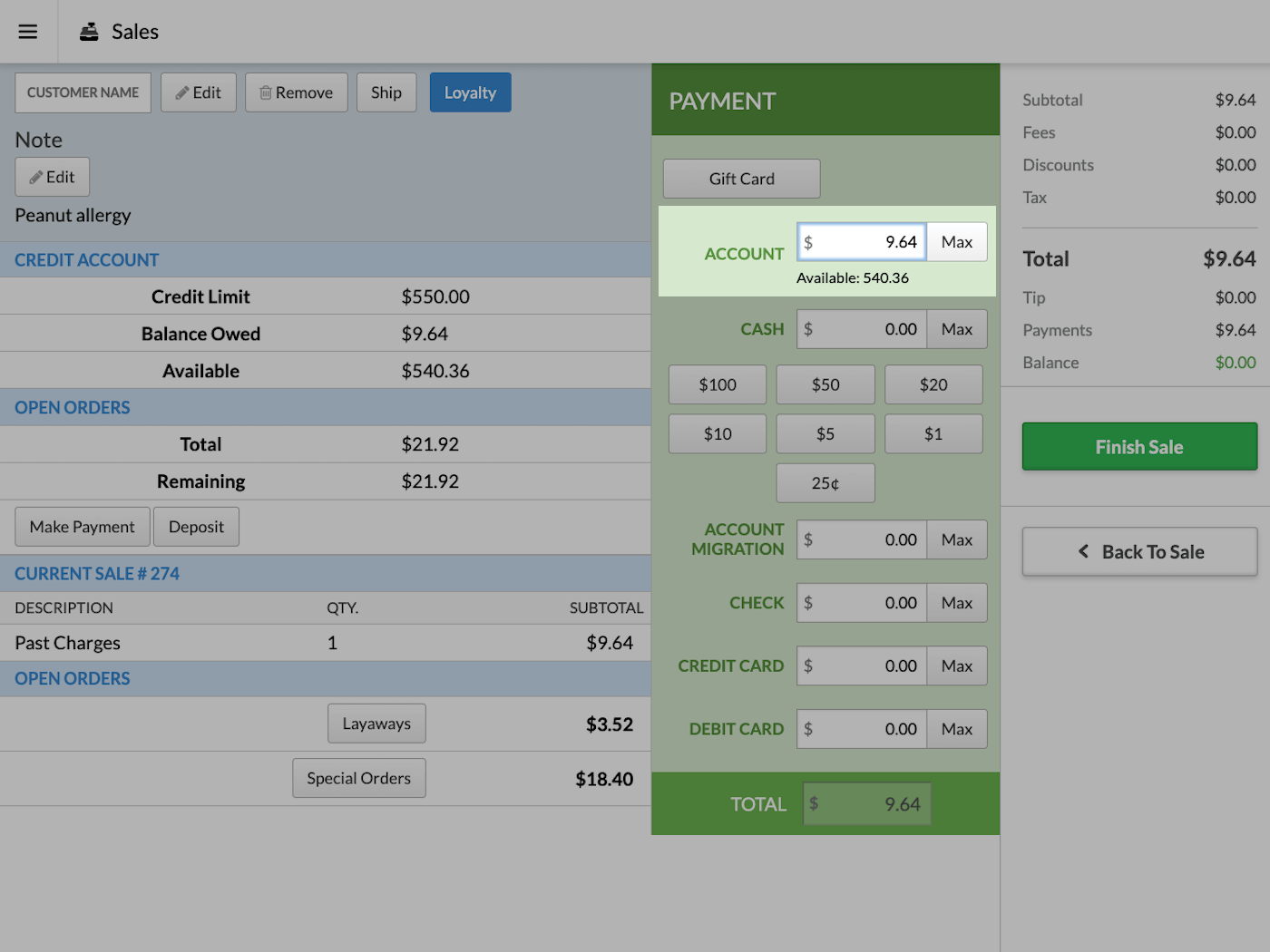The width and height of the screenshot is (1270, 952).
Task: Click the Deposit button
Action: click(x=196, y=526)
